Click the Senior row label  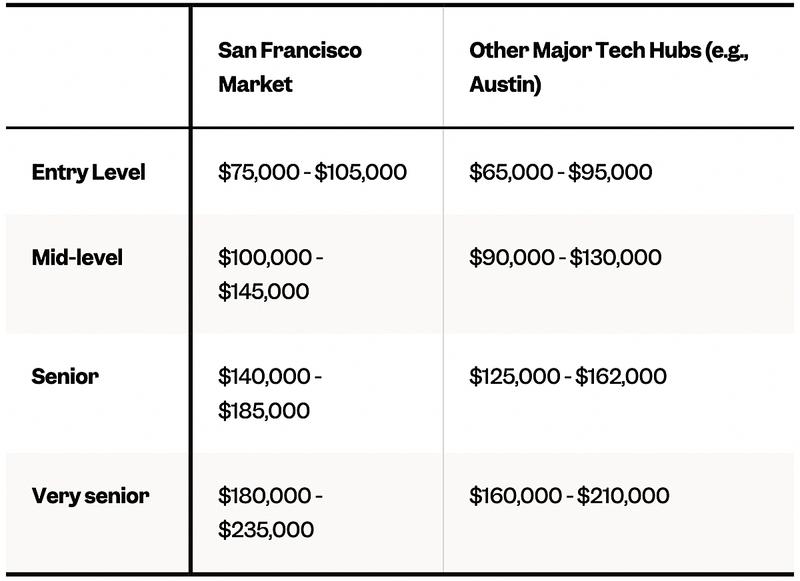click(x=65, y=377)
